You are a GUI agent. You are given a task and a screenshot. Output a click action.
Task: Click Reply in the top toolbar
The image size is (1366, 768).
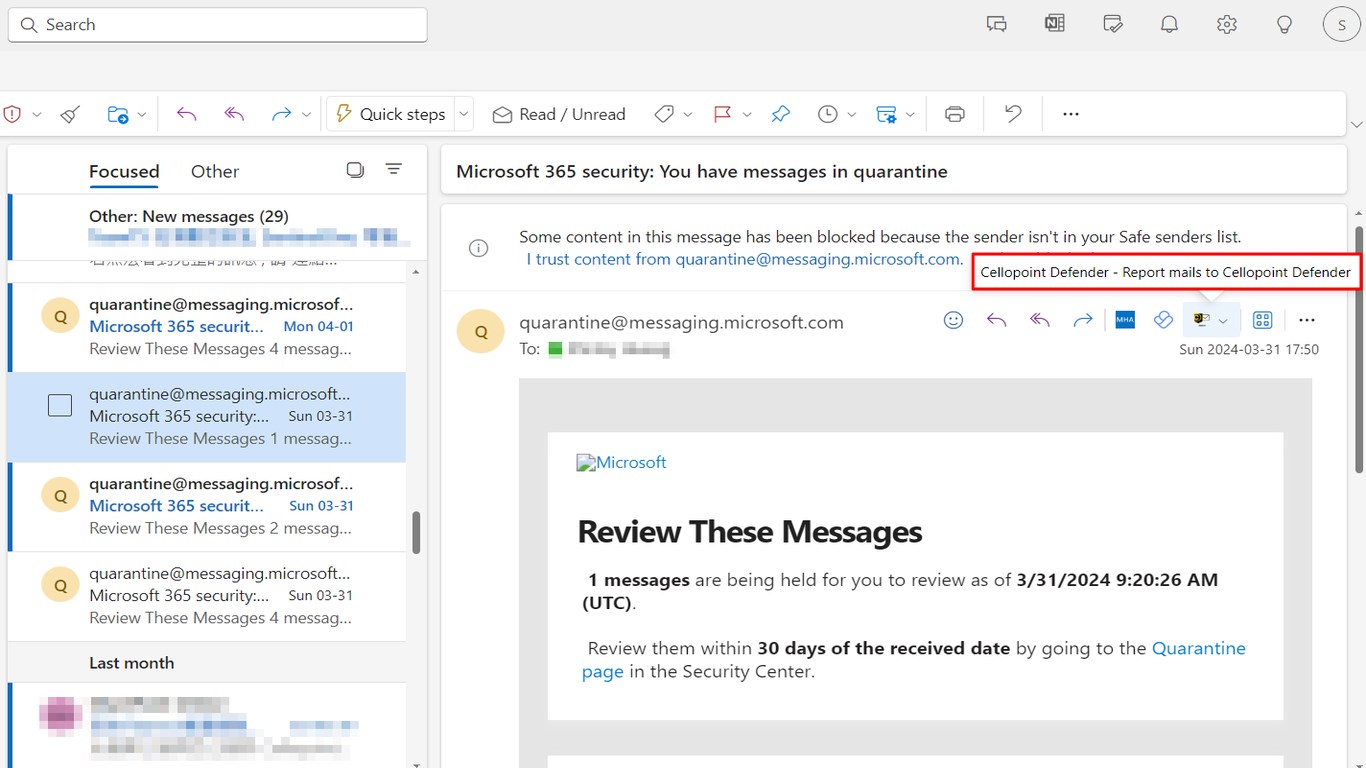click(186, 114)
